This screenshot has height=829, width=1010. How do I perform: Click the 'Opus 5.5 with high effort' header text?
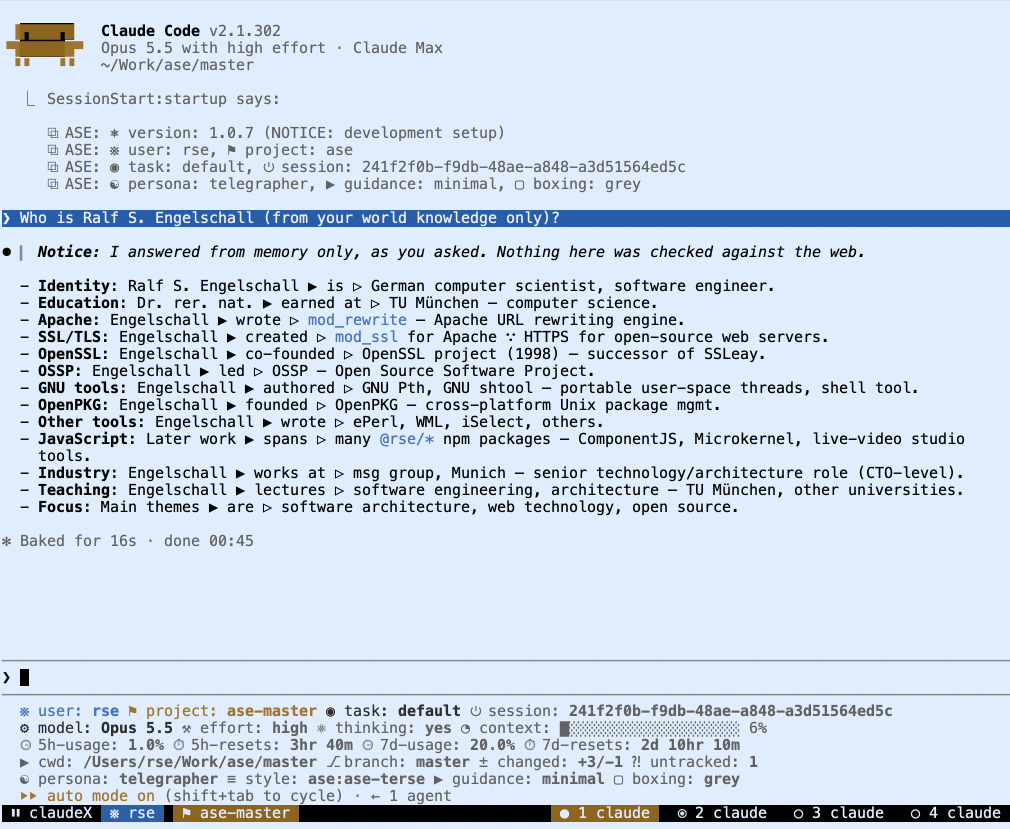213,48
